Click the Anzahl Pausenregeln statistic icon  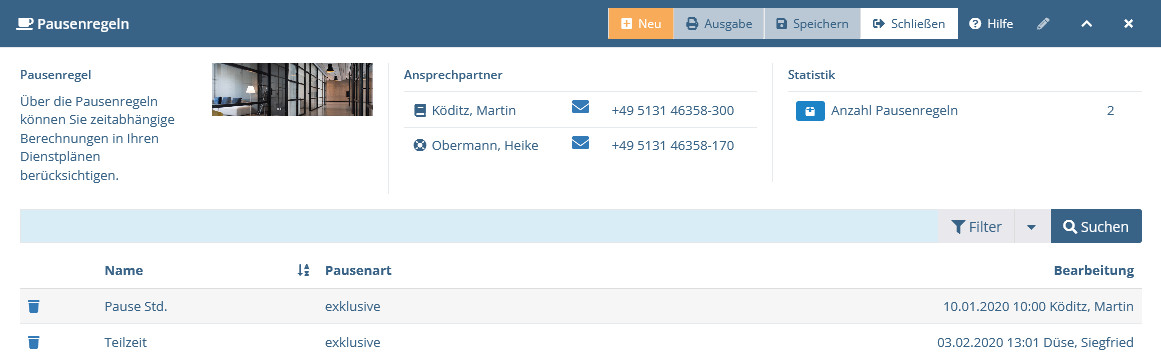pos(810,111)
